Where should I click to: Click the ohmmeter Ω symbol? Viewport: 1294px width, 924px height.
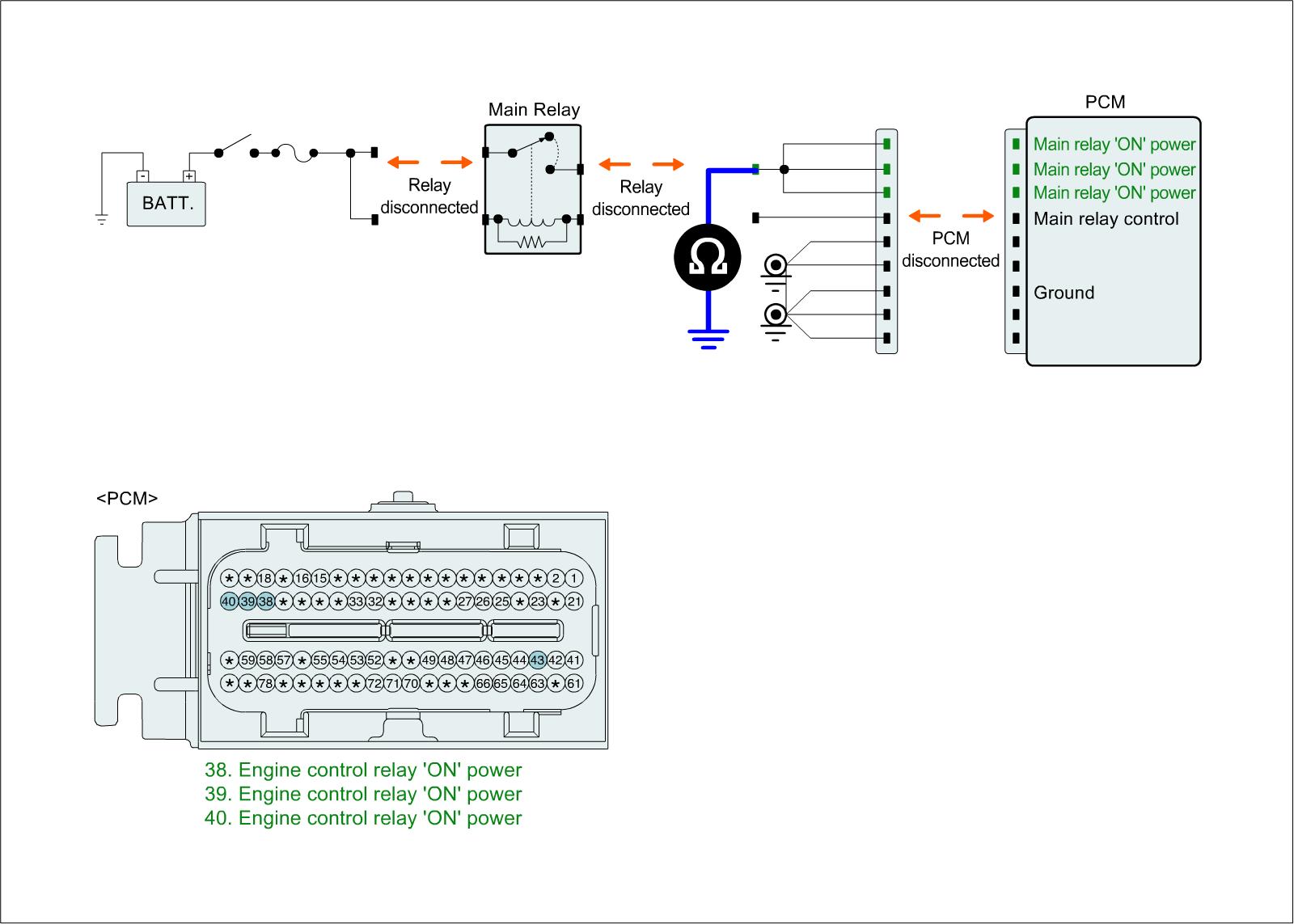point(708,258)
